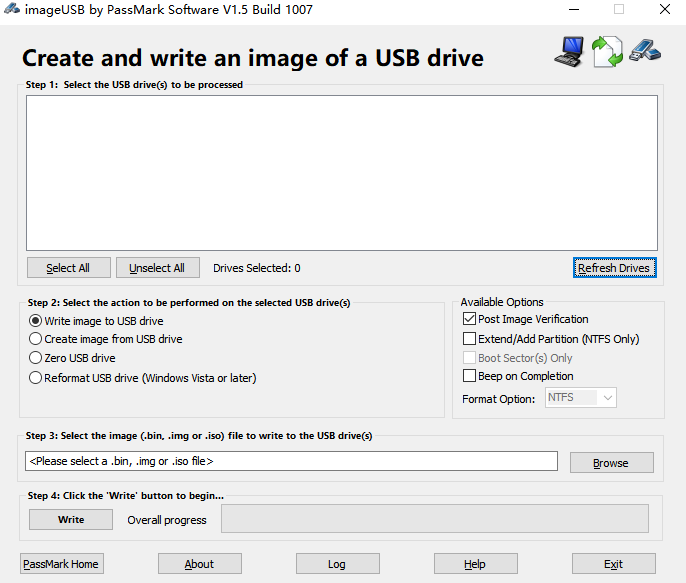The image size is (686, 583).
Task: Click the Select All button
Action: click(68, 268)
